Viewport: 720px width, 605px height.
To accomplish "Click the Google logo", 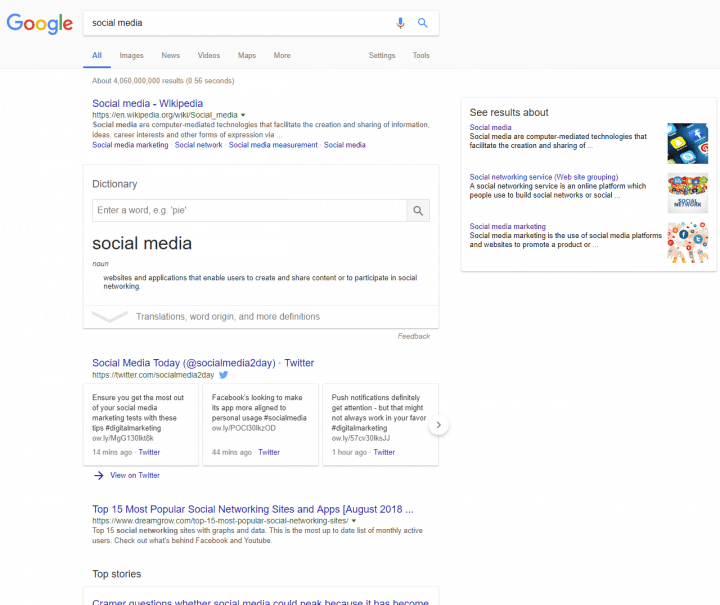I will (x=39, y=23).
